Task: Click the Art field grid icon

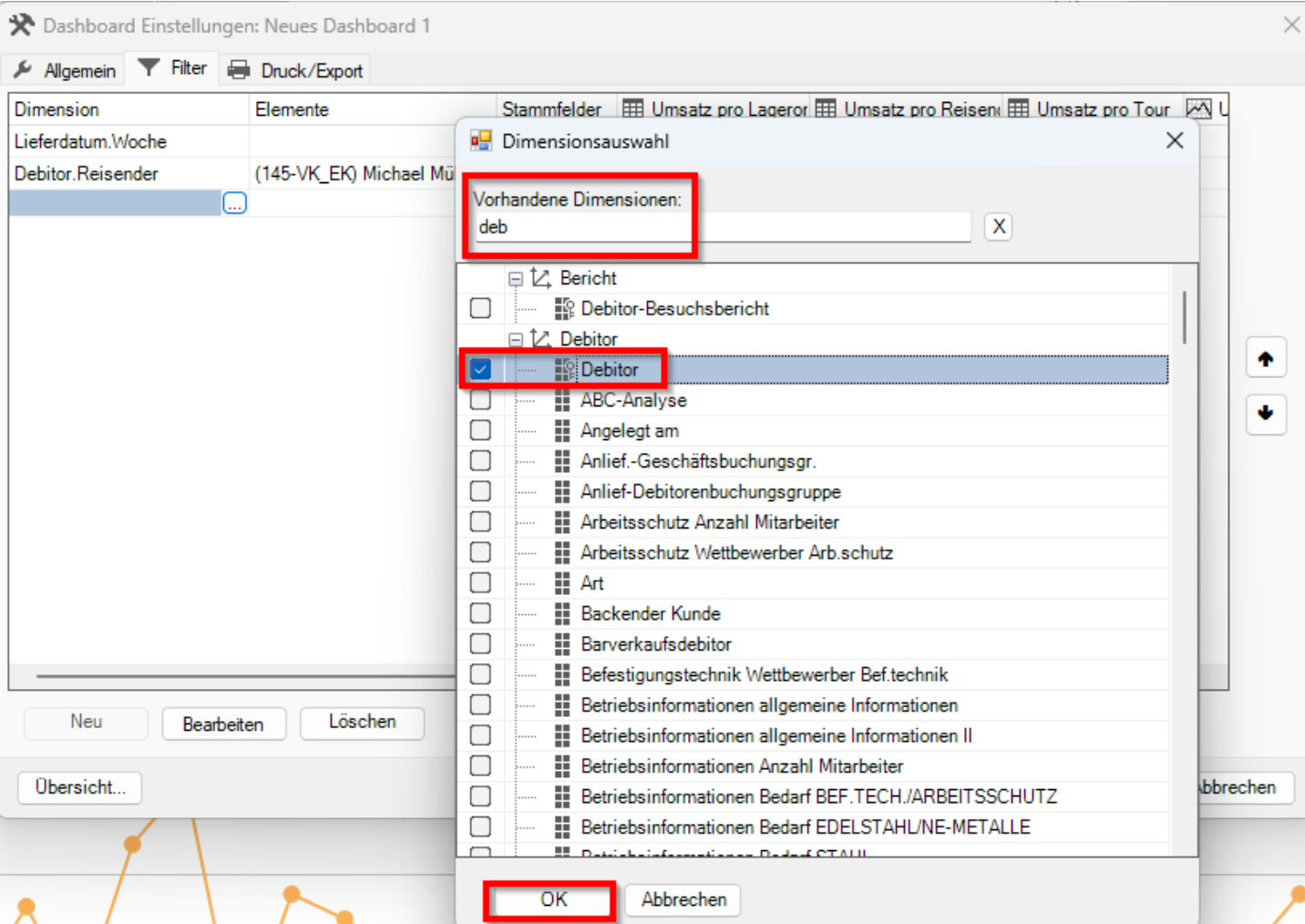Action: (x=562, y=583)
